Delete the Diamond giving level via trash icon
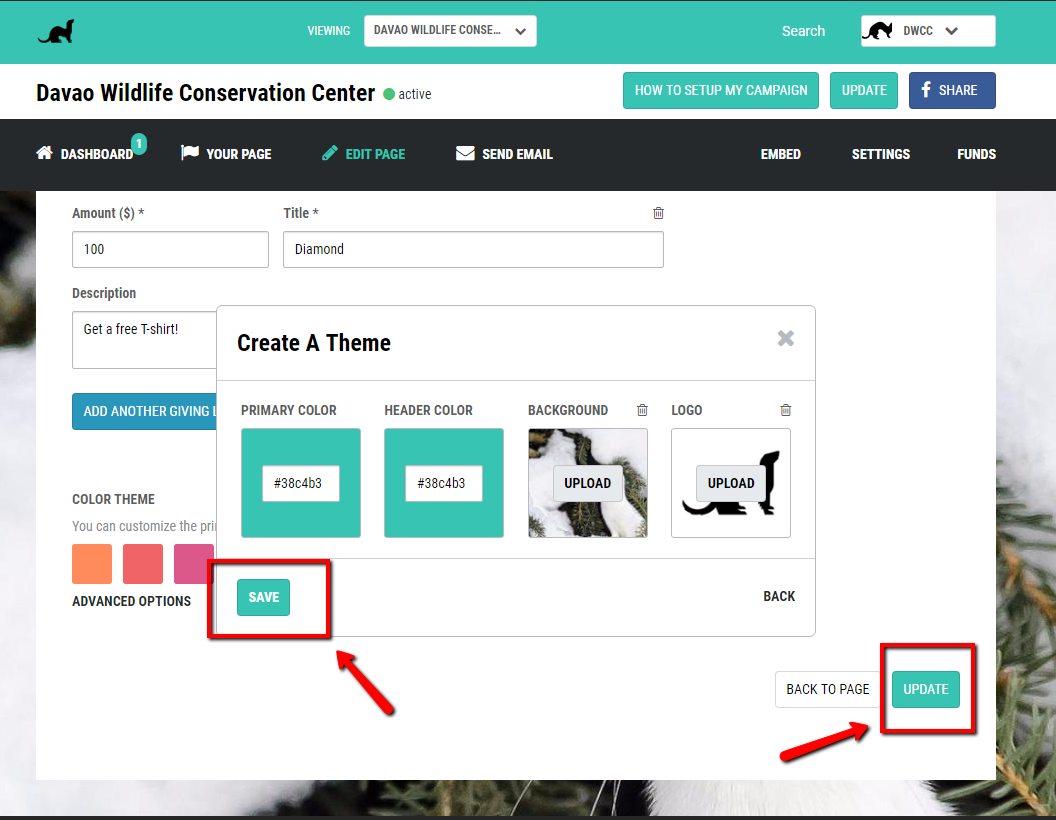This screenshot has height=820, width=1056. 658,213
